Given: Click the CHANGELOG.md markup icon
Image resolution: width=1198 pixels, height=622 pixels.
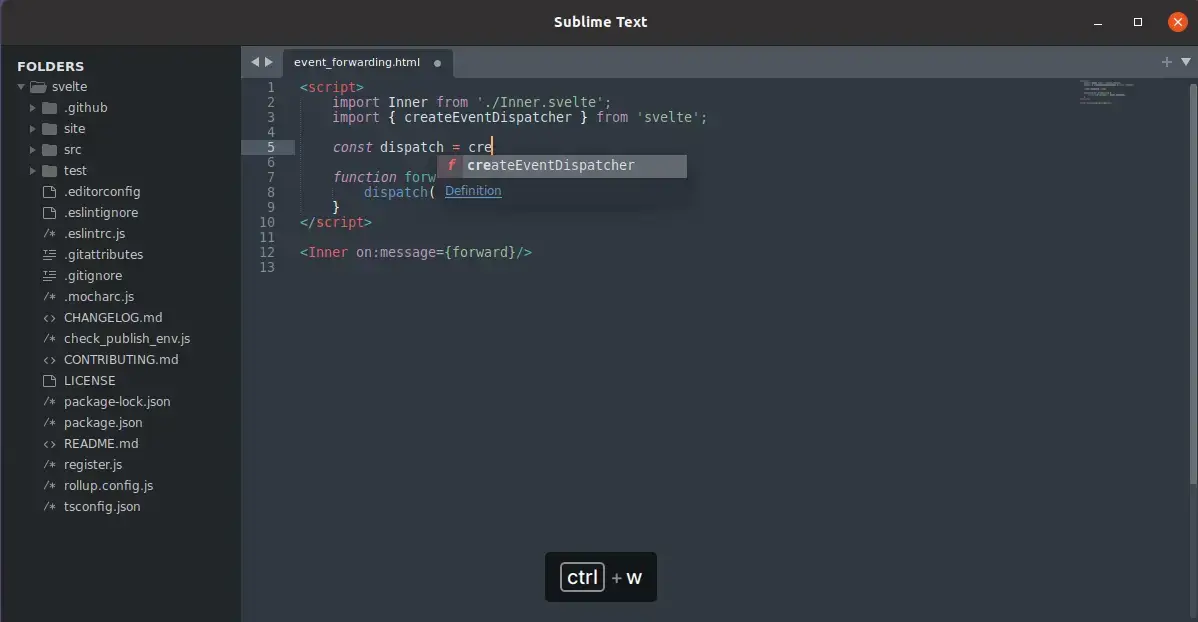Looking at the screenshot, I should [x=50, y=318].
